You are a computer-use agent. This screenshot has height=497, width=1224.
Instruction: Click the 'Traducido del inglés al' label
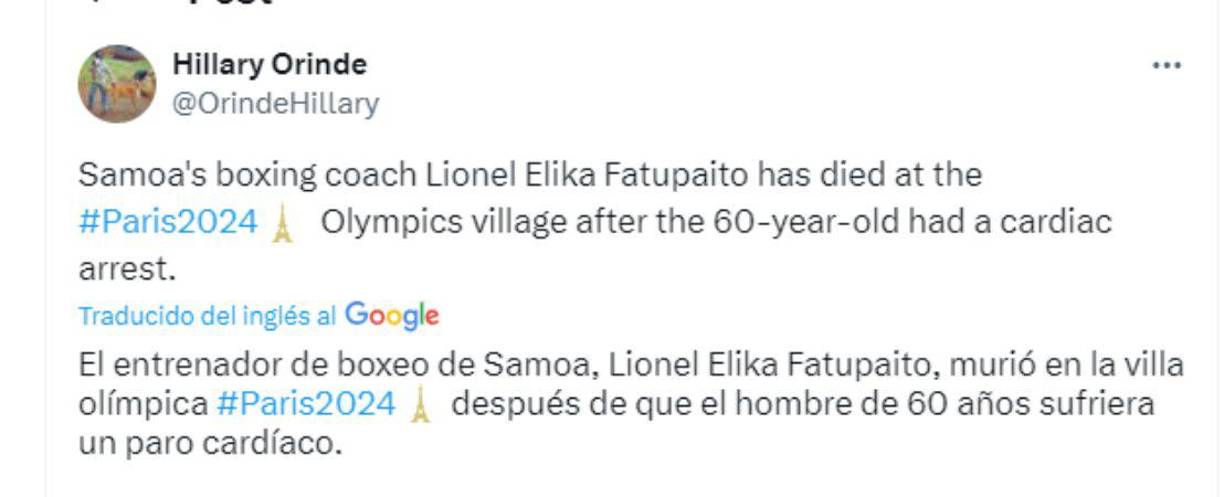[x=208, y=316]
